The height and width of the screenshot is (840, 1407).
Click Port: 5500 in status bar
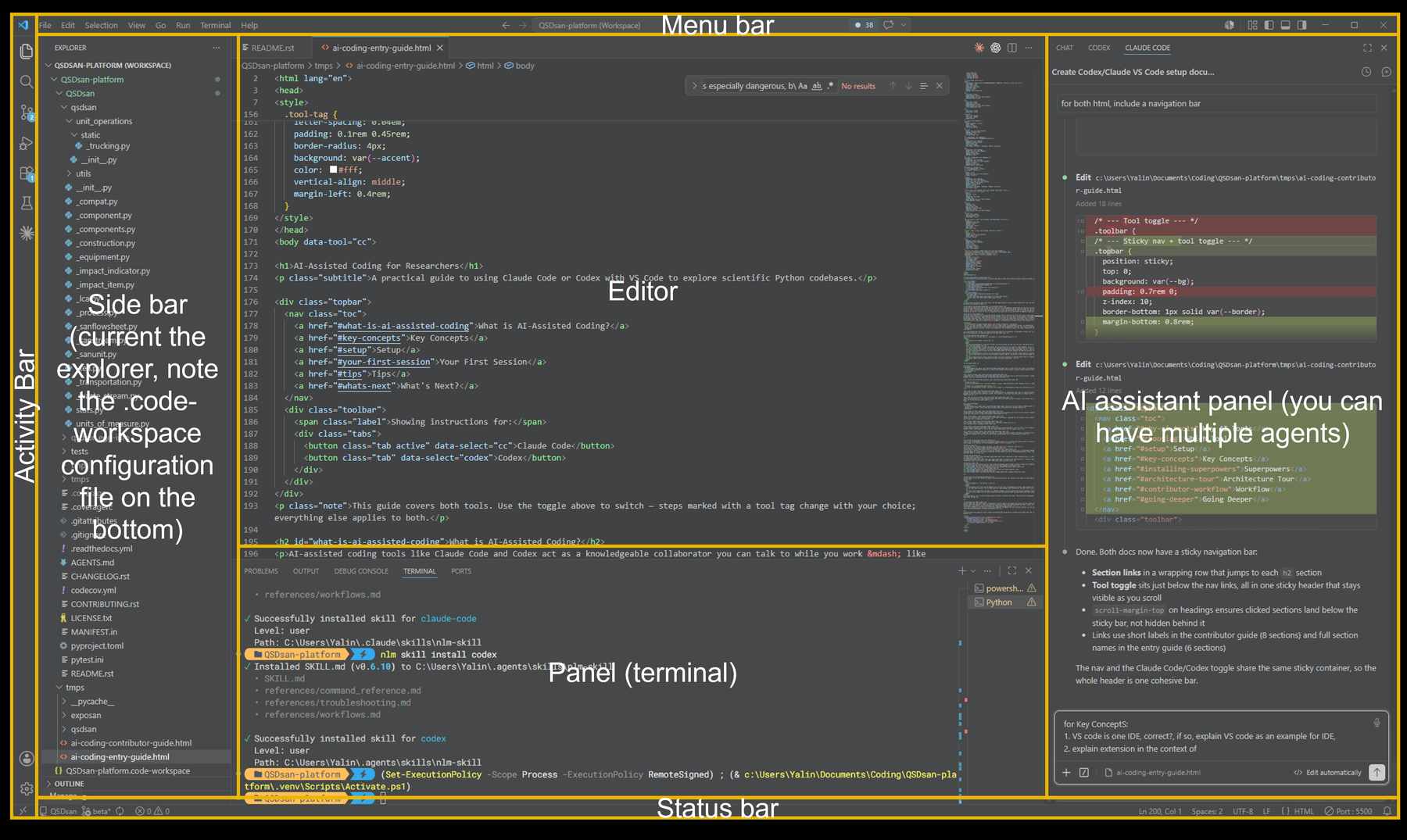click(x=1348, y=811)
